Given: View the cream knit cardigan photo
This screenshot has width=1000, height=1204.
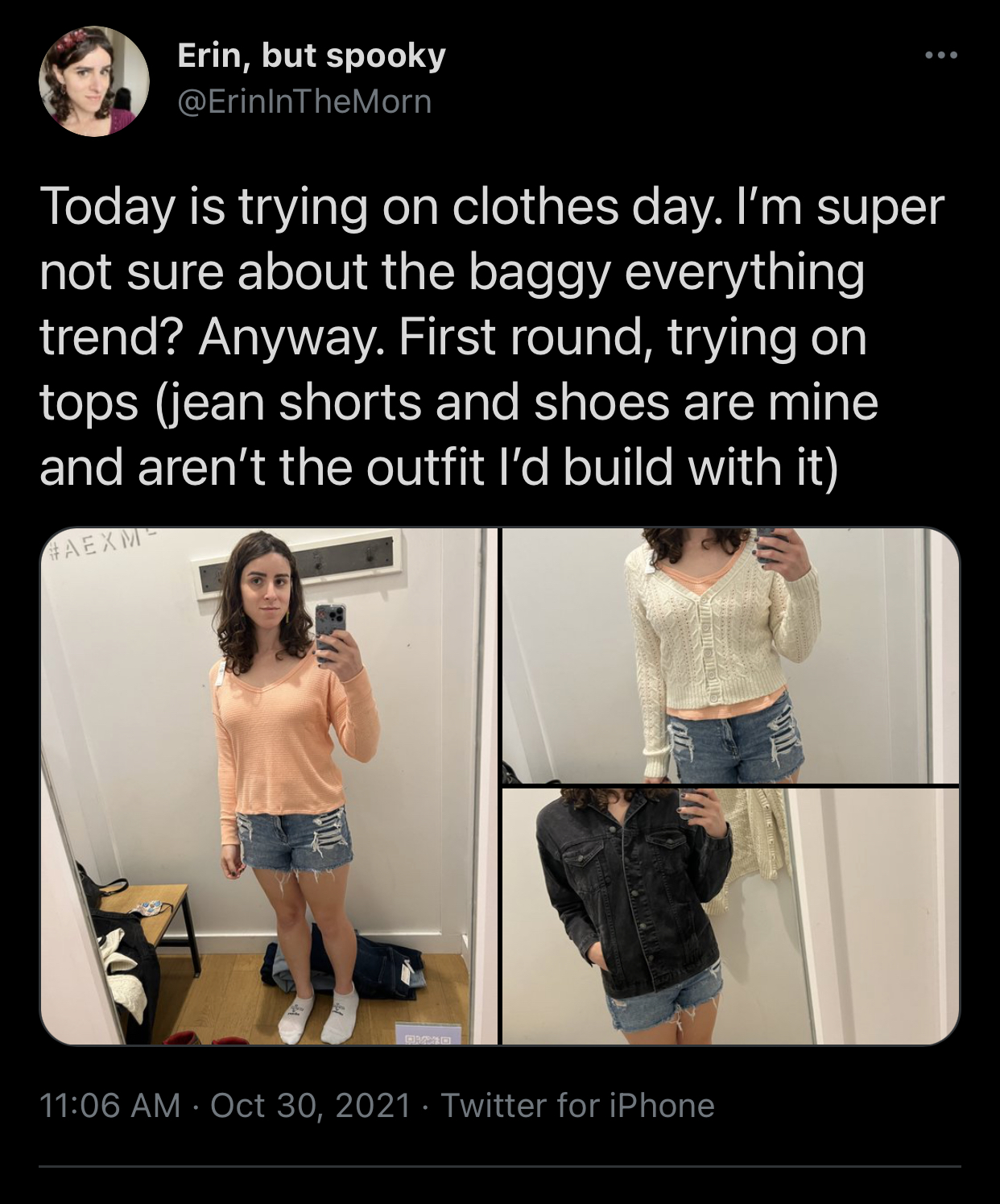Looking at the screenshot, I should point(731,656).
